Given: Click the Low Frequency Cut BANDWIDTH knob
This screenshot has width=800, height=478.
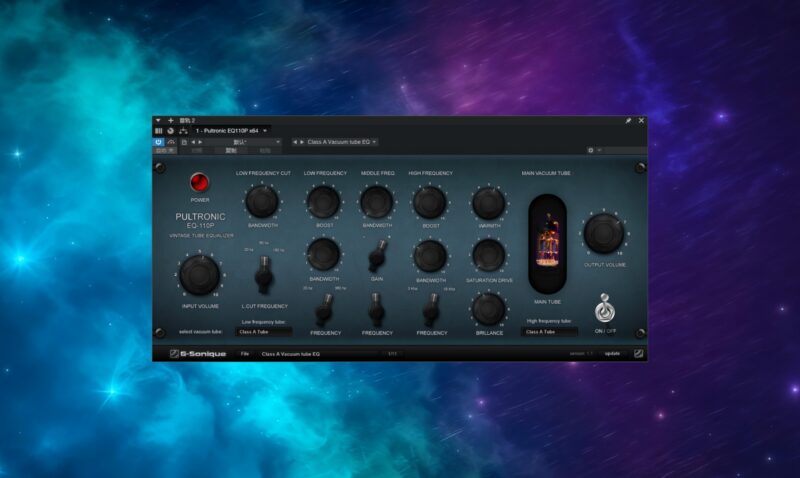Looking at the screenshot, I should (262, 202).
